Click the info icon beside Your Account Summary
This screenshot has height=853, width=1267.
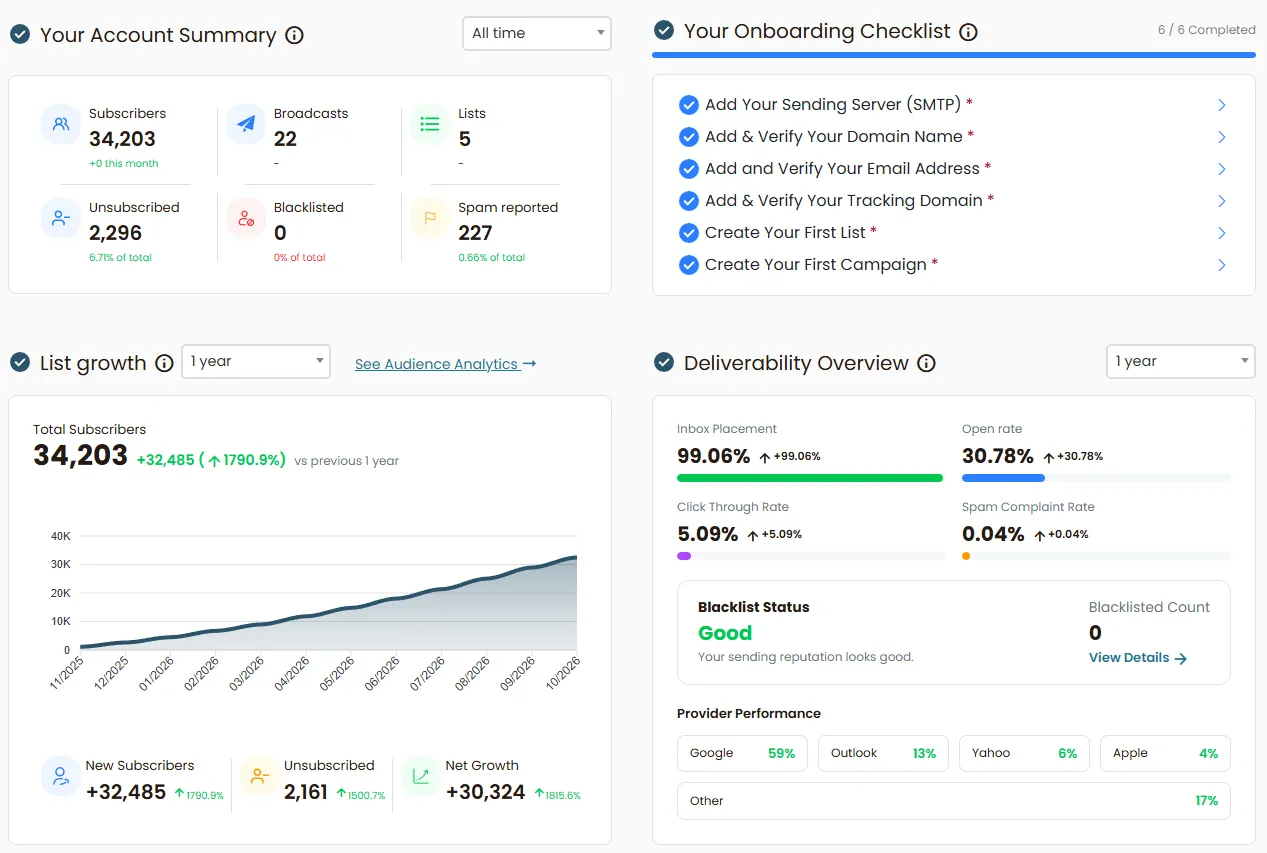[294, 35]
